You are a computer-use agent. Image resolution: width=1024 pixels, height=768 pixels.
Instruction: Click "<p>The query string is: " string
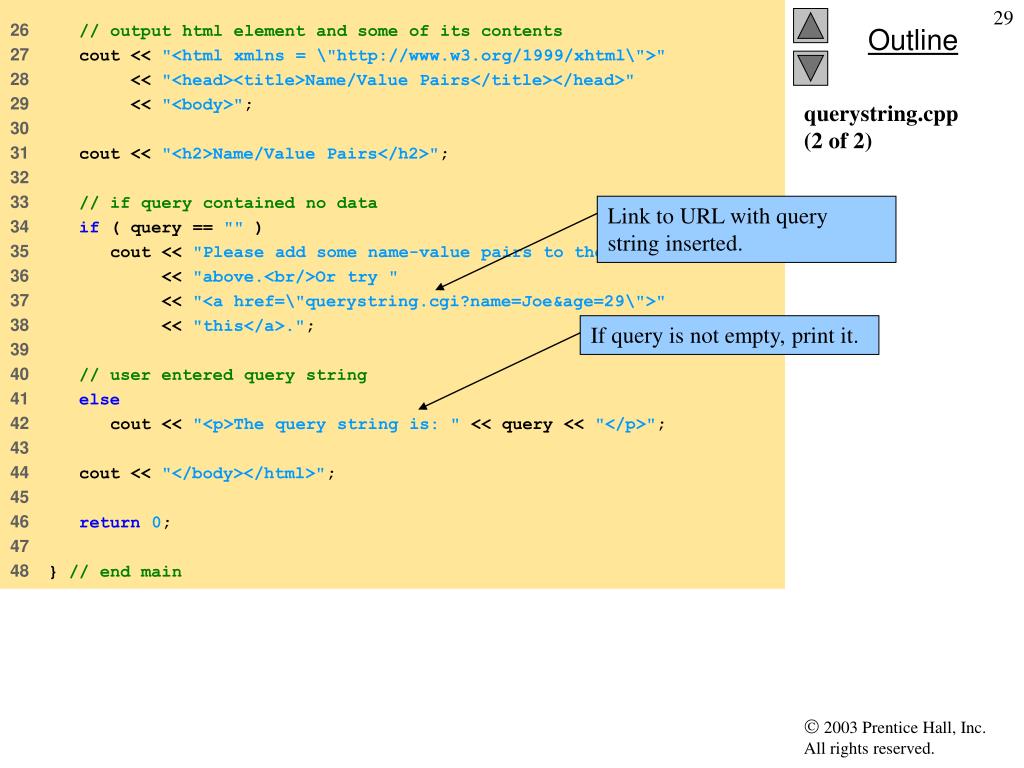tap(326, 424)
